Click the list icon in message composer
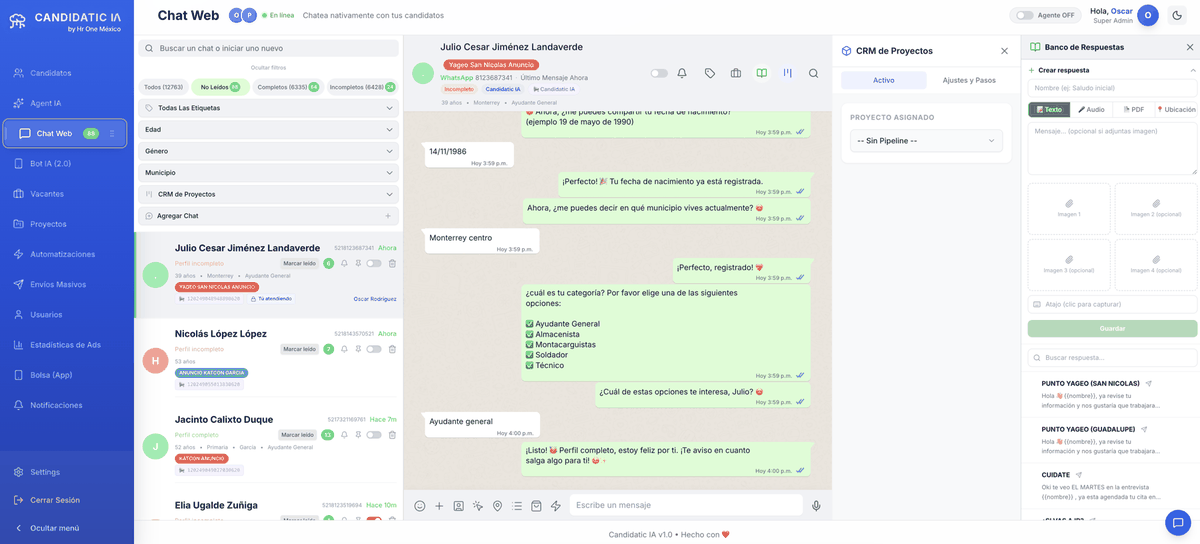The height and width of the screenshot is (544, 1200). click(517, 506)
